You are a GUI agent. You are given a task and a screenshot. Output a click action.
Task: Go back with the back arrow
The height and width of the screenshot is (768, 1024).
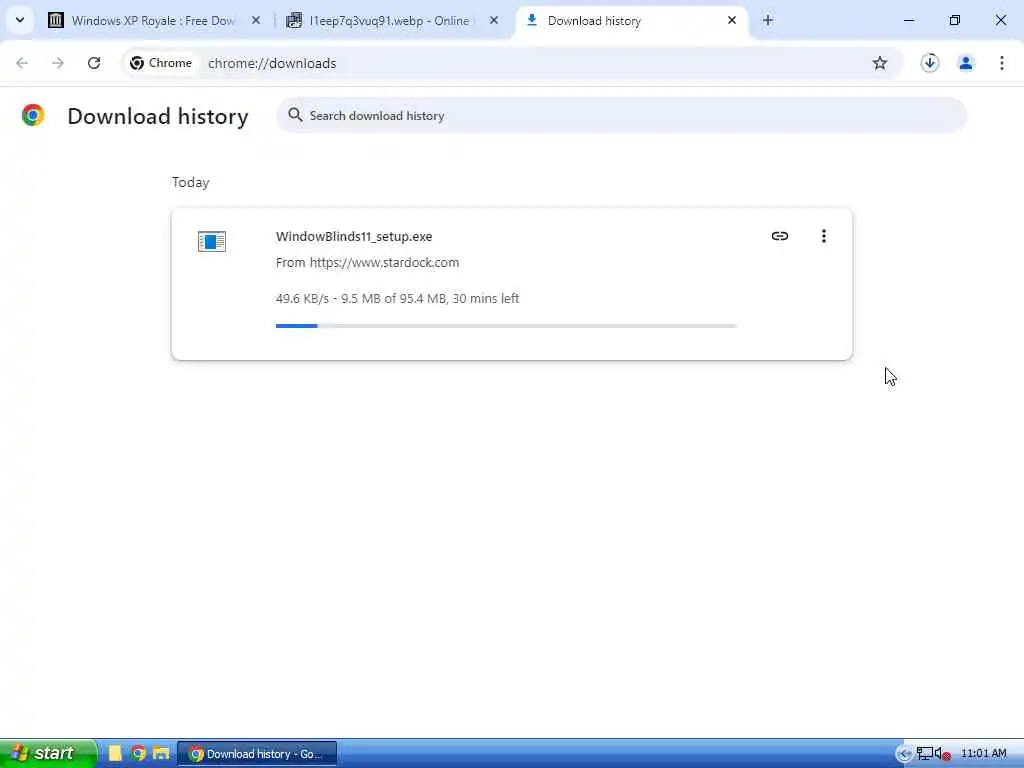point(22,63)
